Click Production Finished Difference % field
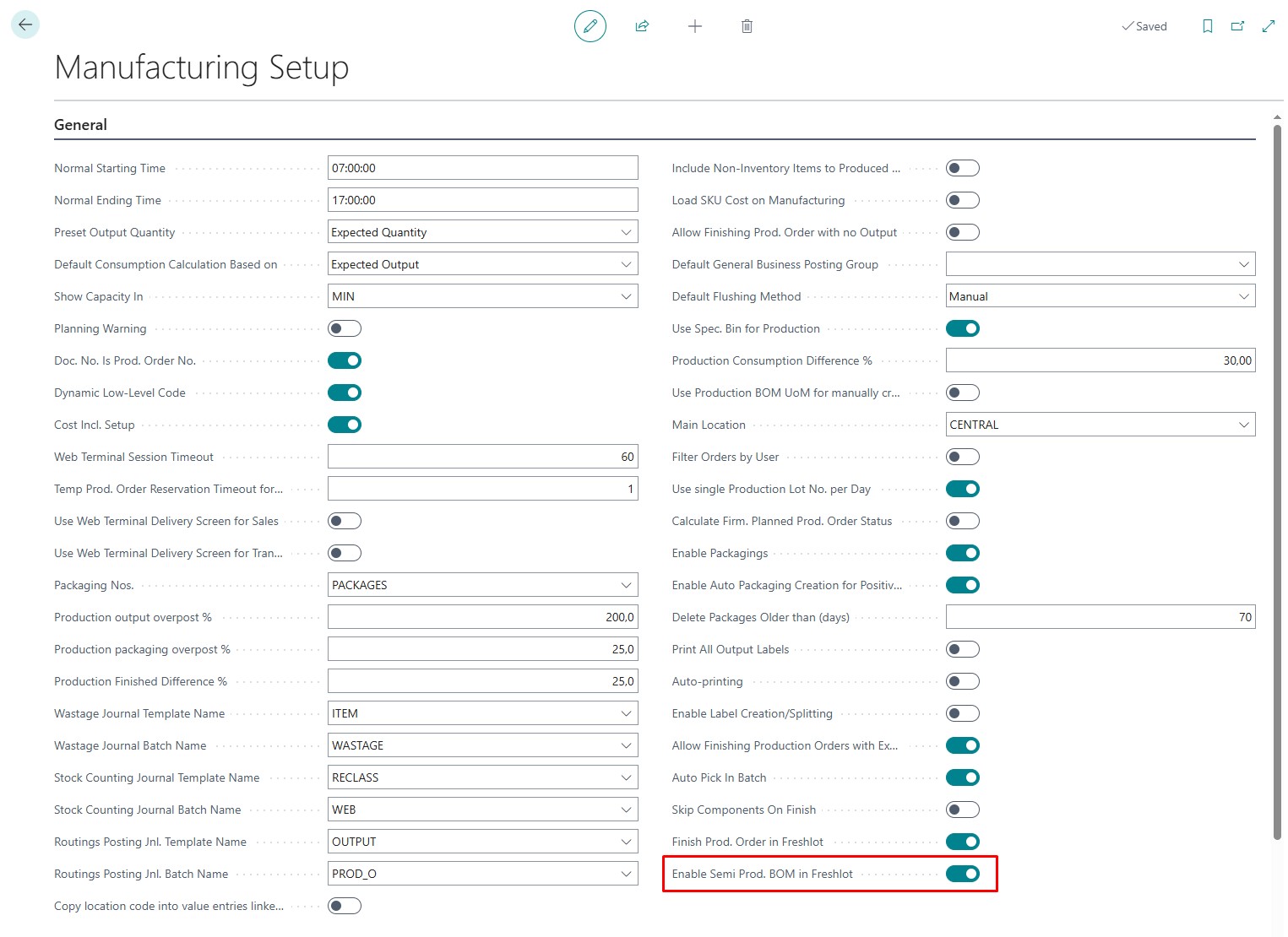1288x937 pixels. point(483,681)
